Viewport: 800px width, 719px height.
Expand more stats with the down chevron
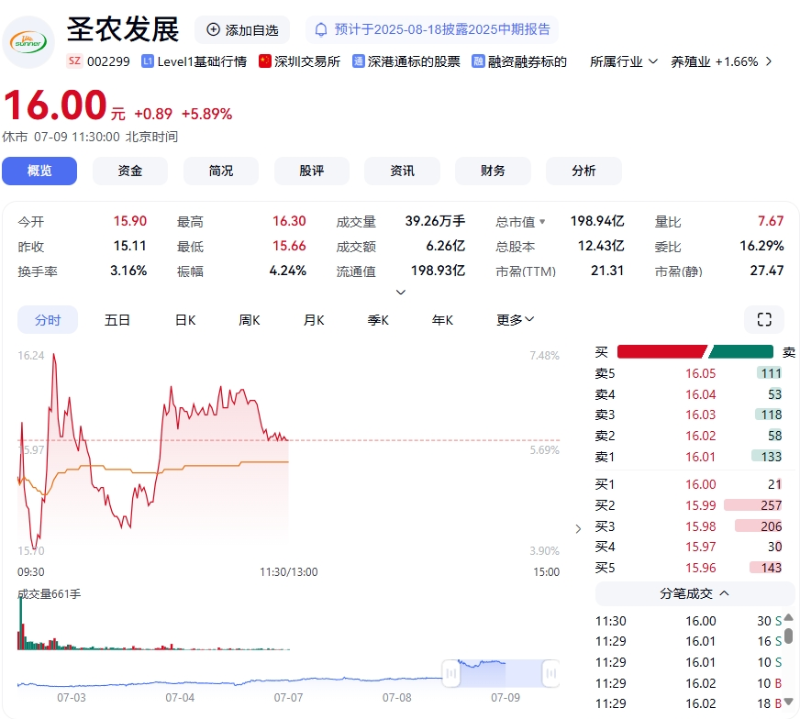pyautogui.click(x=401, y=291)
